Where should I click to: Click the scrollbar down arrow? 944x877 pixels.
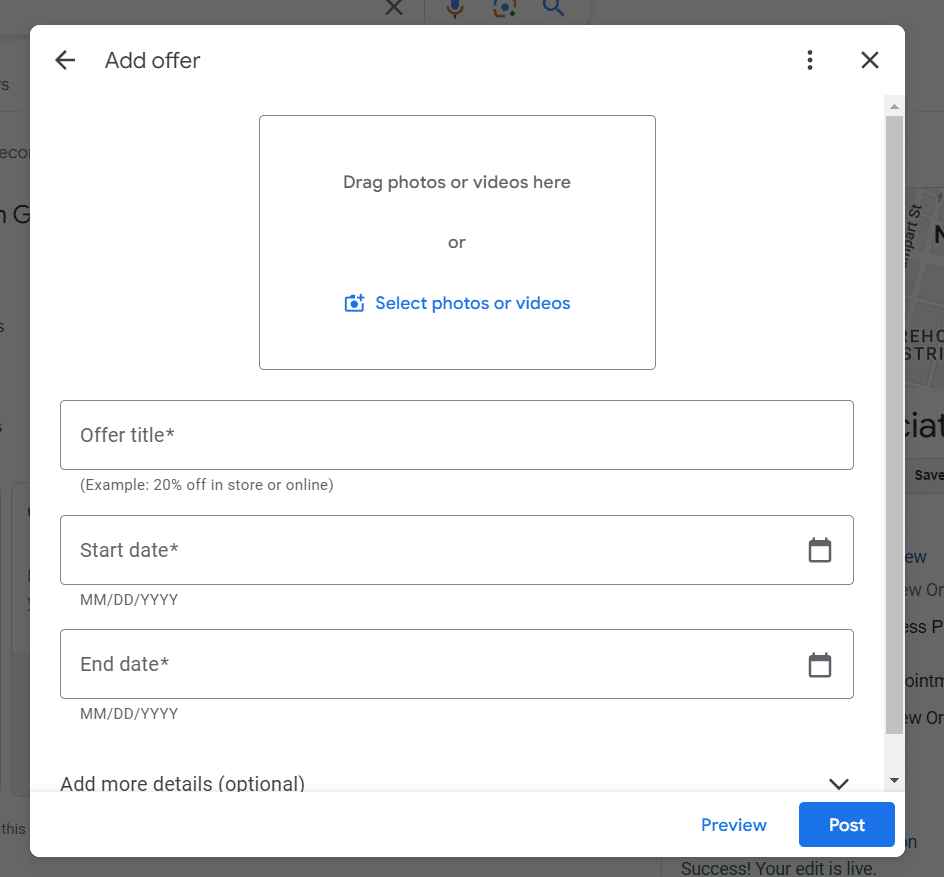894,780
